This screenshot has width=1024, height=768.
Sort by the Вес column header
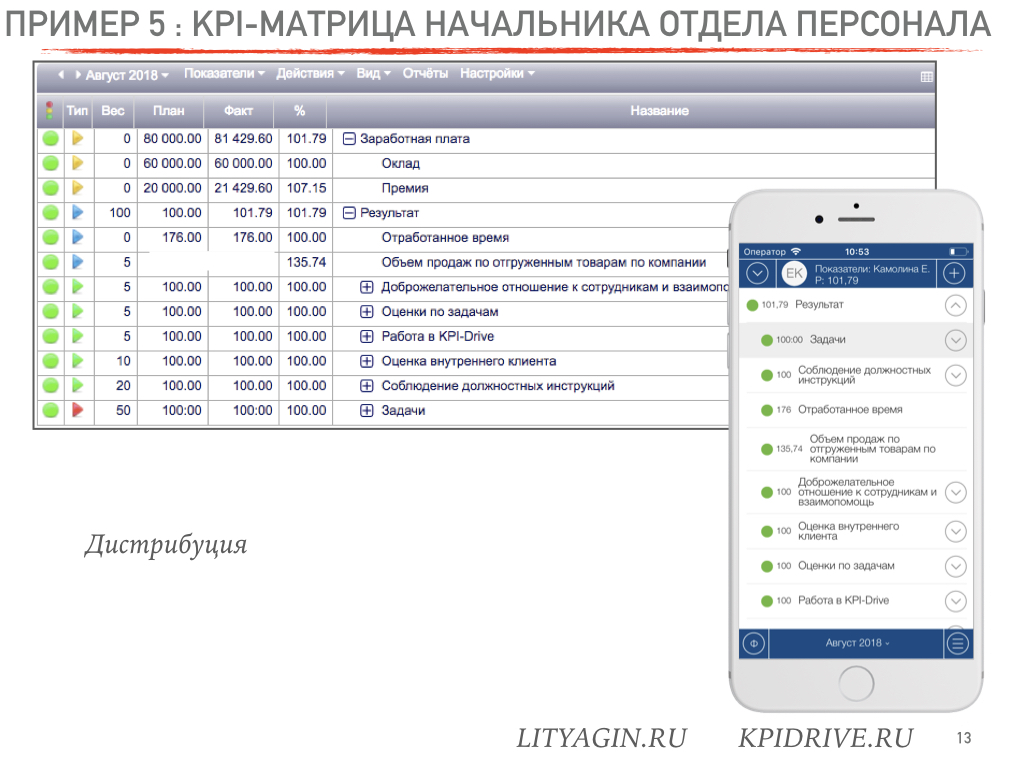(113, 111)
